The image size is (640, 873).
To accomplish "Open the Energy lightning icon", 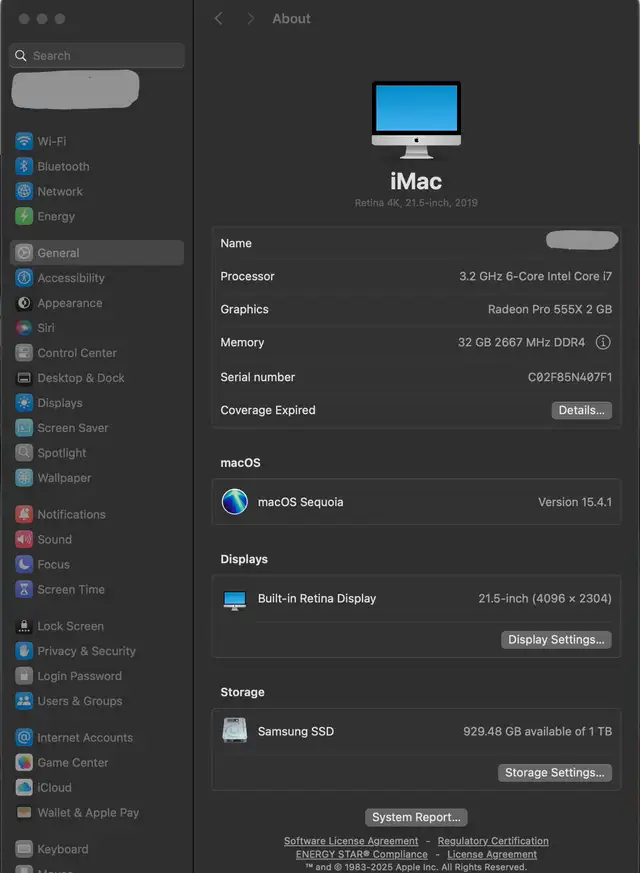I will [24, 216].
